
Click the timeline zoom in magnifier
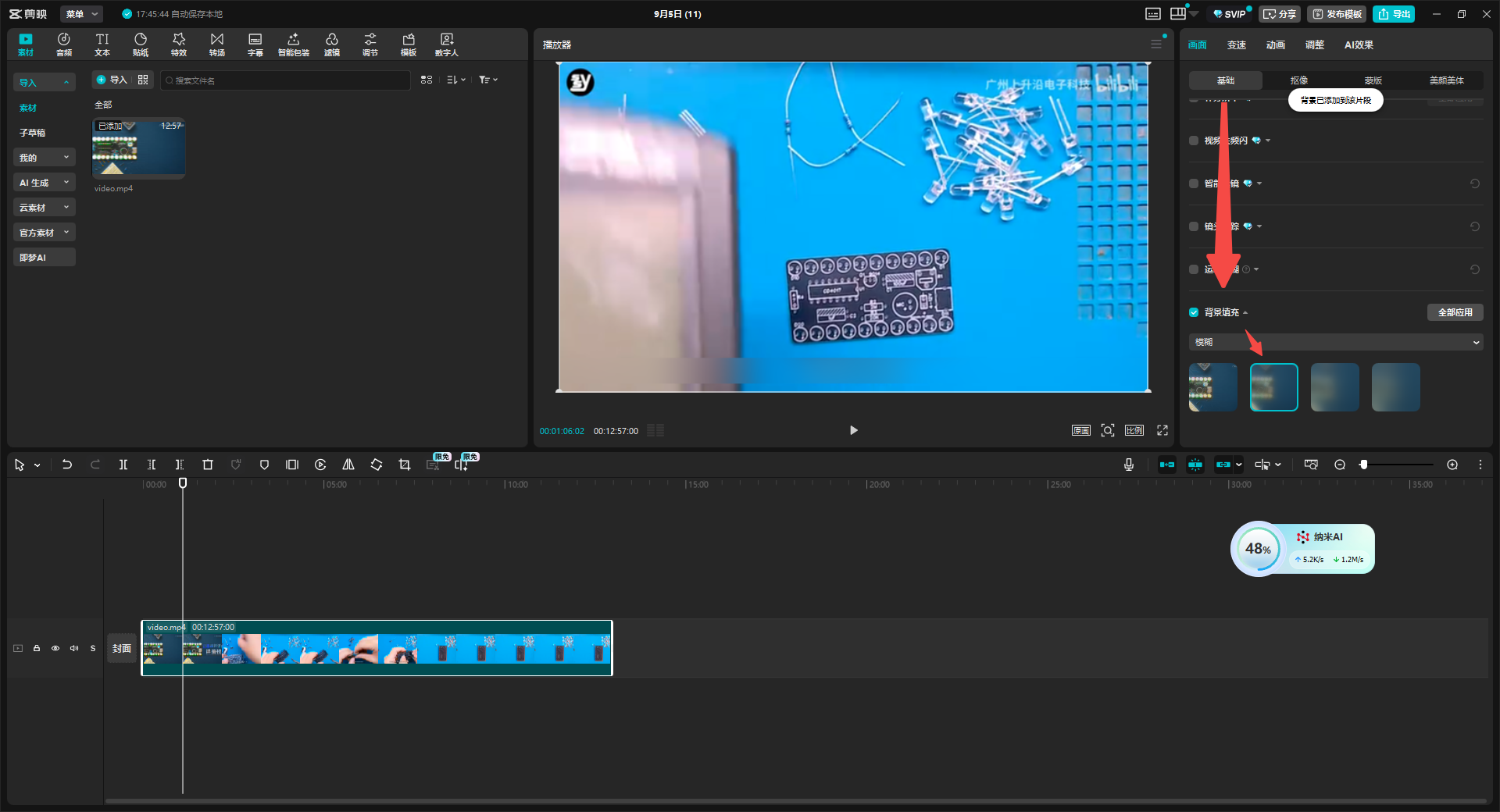click(x=1452, y=465)
